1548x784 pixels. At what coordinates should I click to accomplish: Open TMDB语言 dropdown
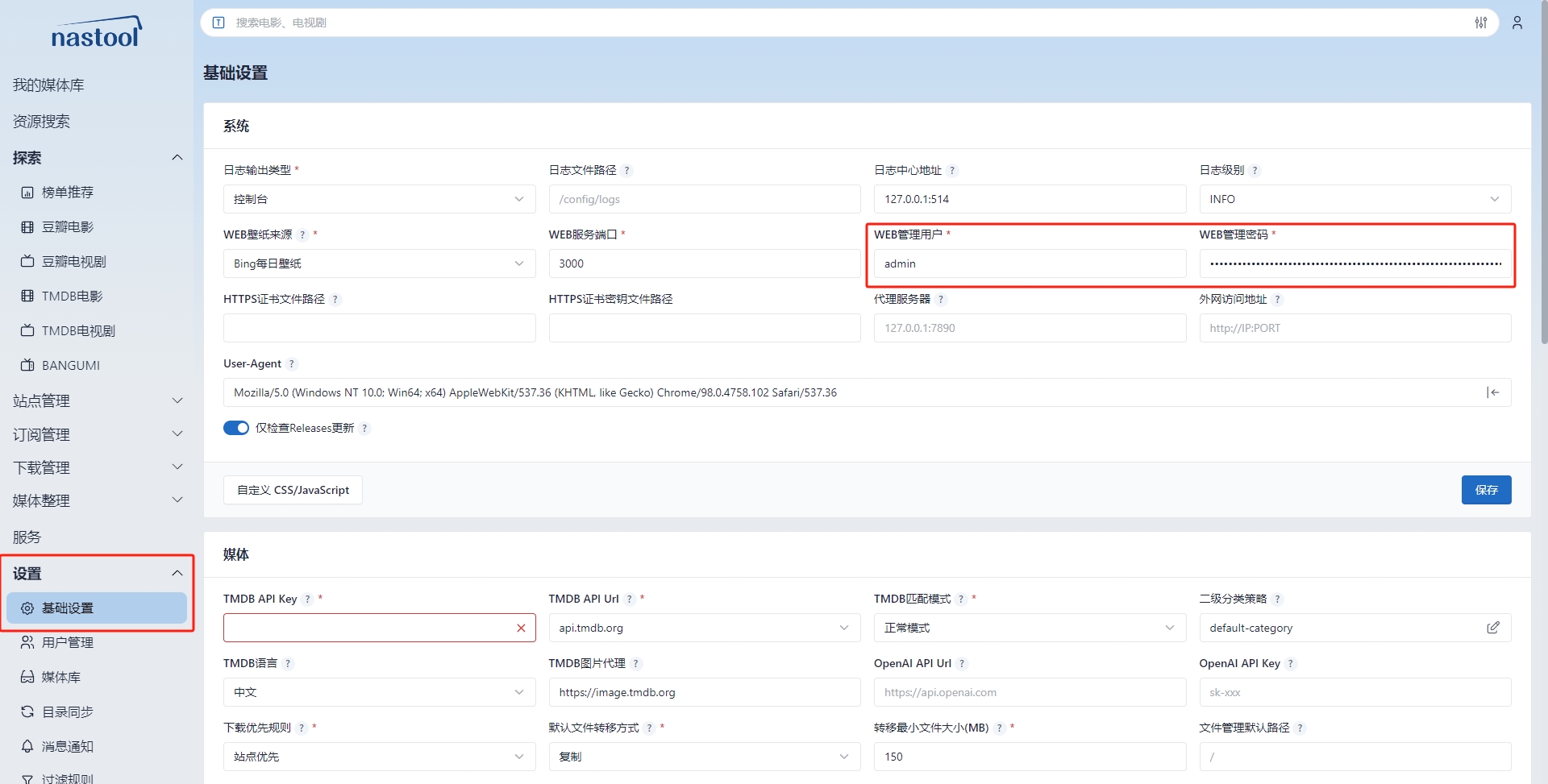point(379,692)
